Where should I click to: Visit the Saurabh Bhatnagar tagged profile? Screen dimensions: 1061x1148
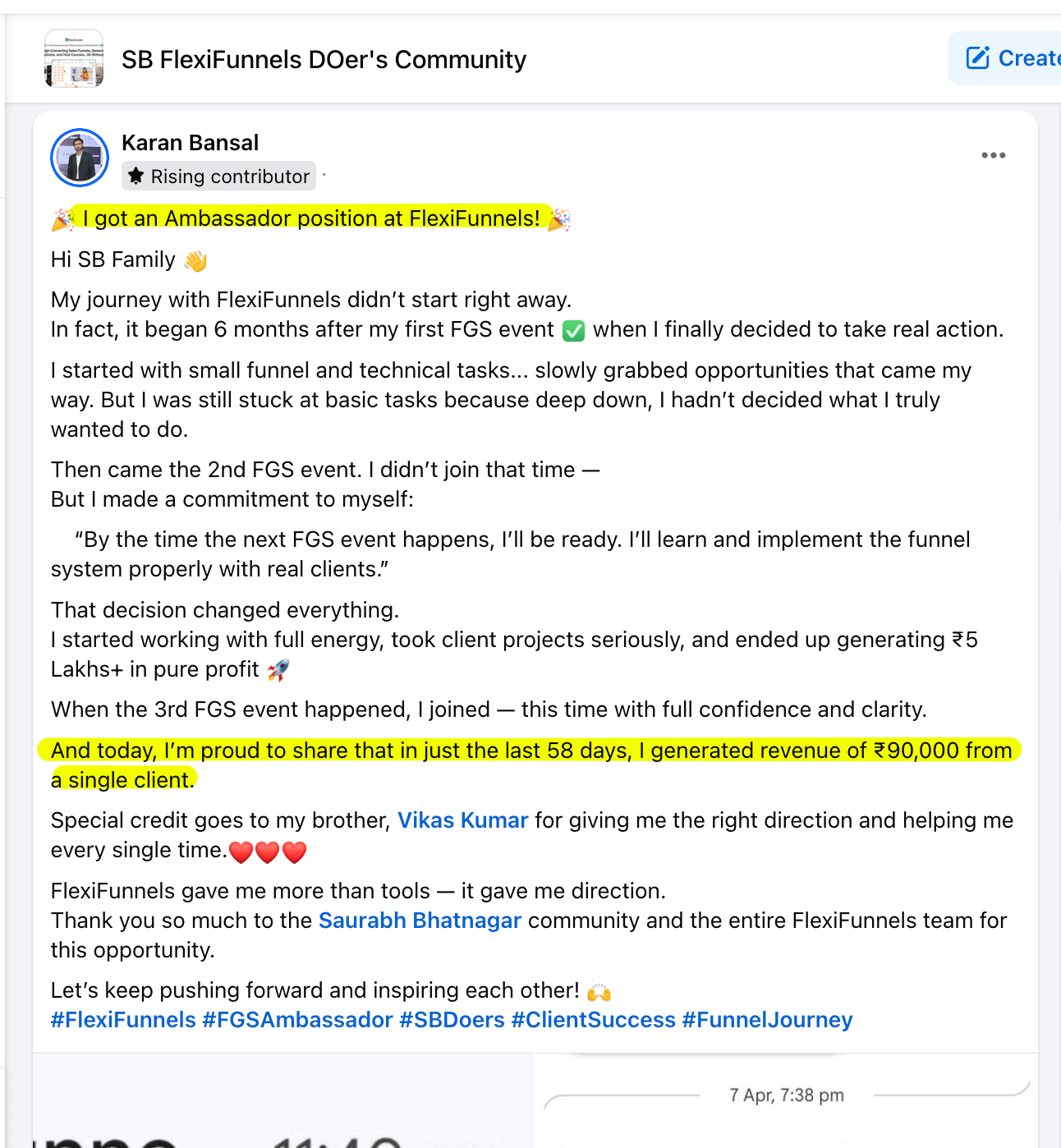click(x=420, y=921)
